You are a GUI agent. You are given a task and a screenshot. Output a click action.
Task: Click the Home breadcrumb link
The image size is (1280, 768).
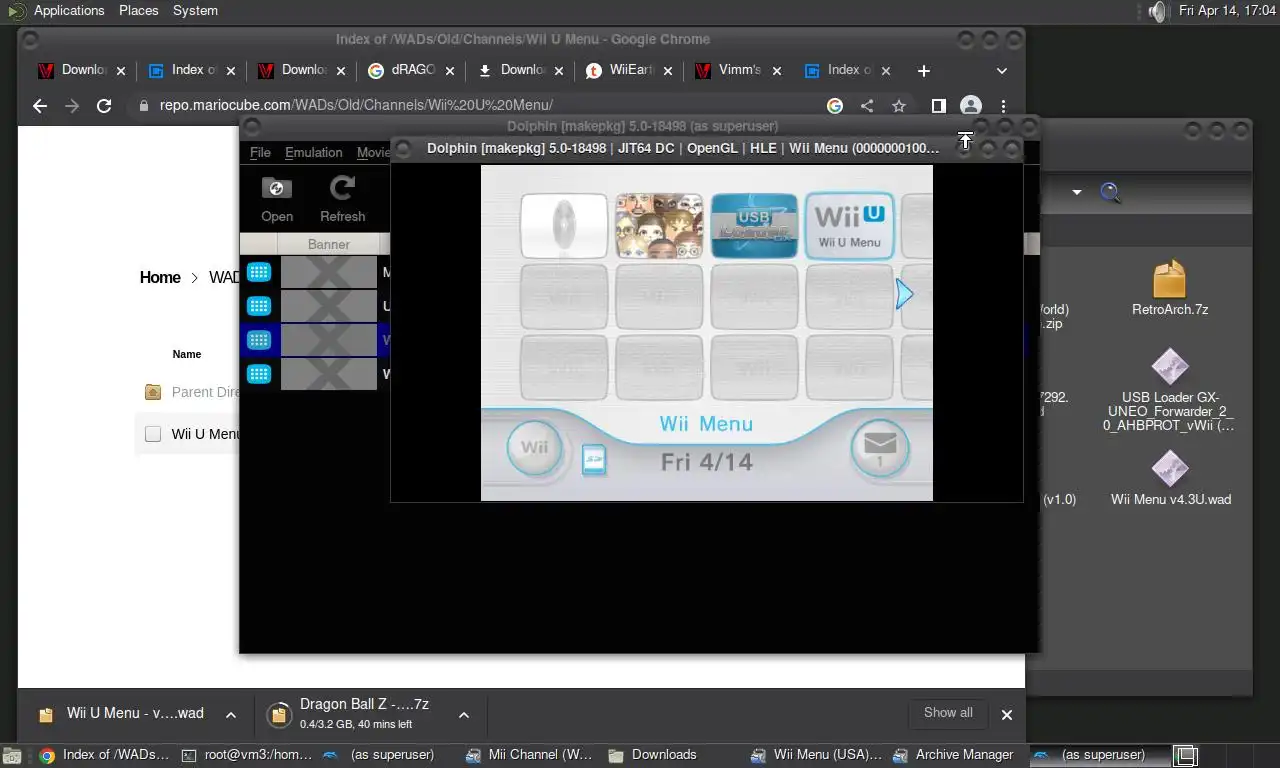160,278
